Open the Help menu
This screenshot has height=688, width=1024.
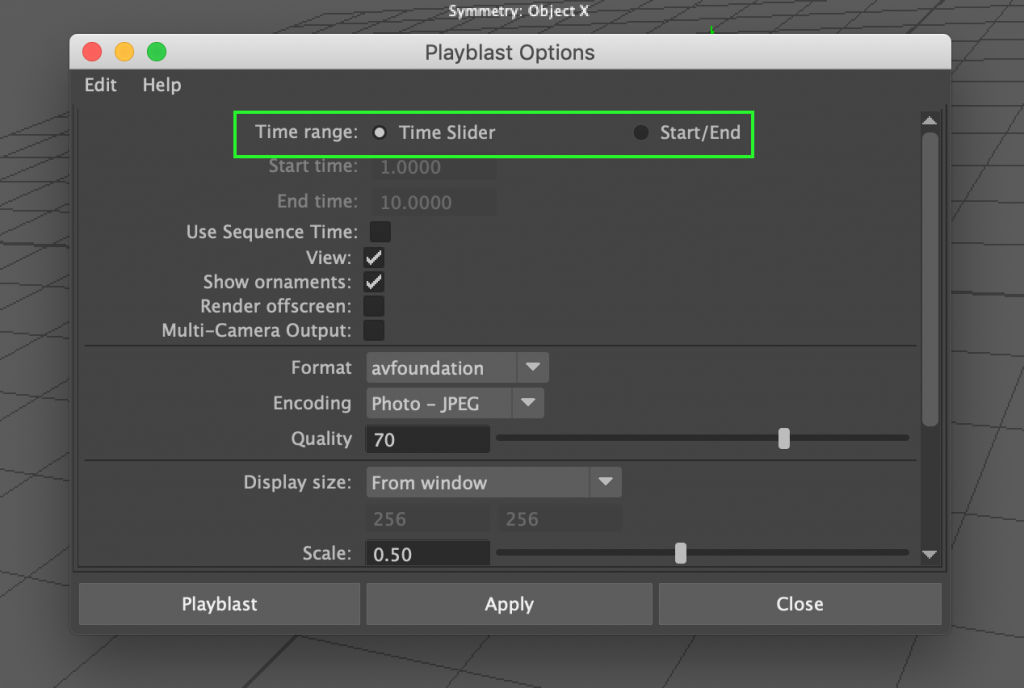(x=161, y=85)
